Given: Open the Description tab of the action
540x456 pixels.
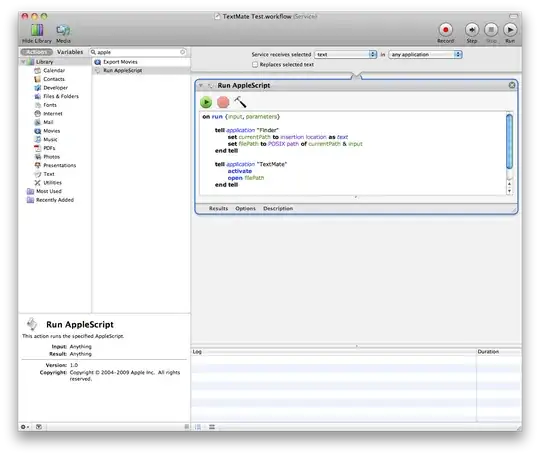Looking at the screenshot, I should click(278, 208).
